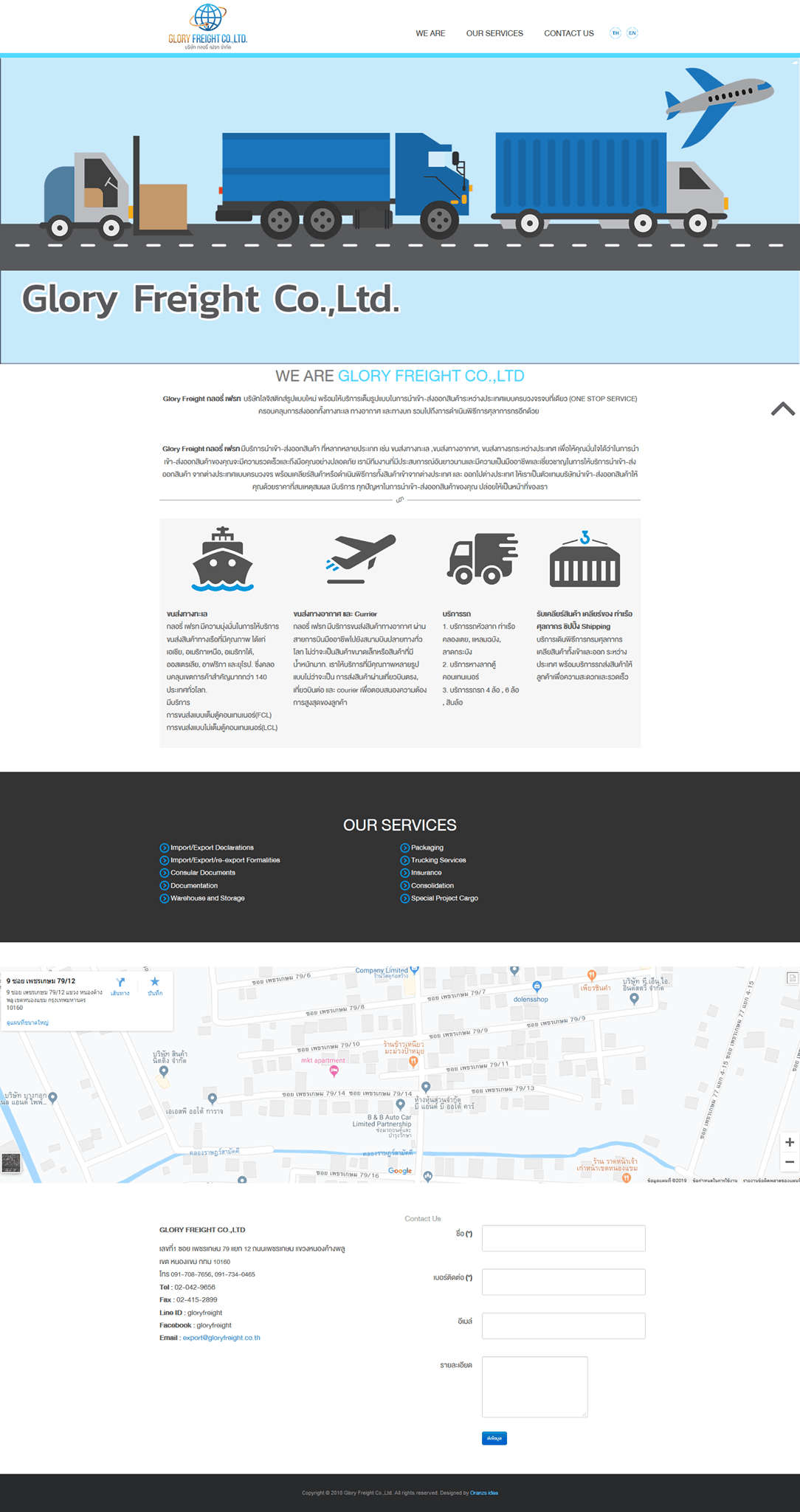Viewport: 800px width, 1512px height.
Task: Click the Glory Freight globe logo
Action: pyautogui.click(x=207, y=27)
